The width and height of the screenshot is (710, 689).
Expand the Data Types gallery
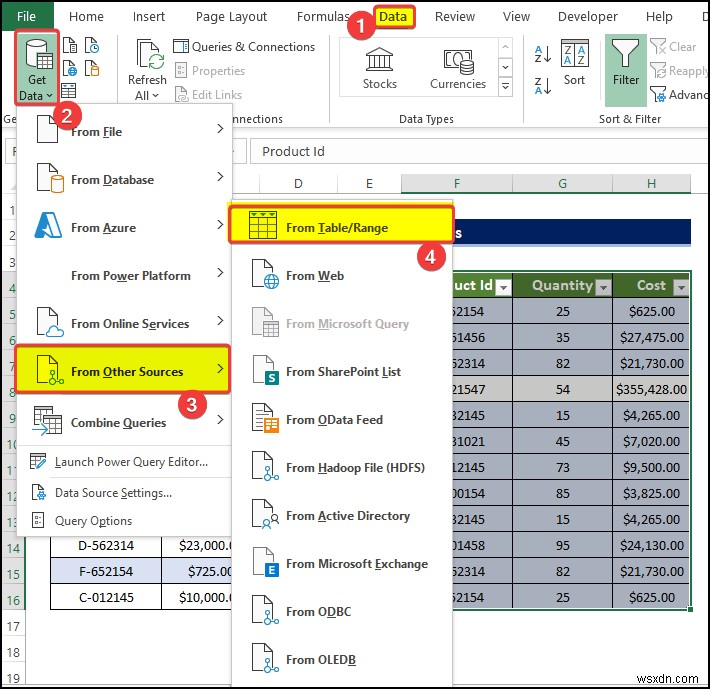tap(505, 86)
